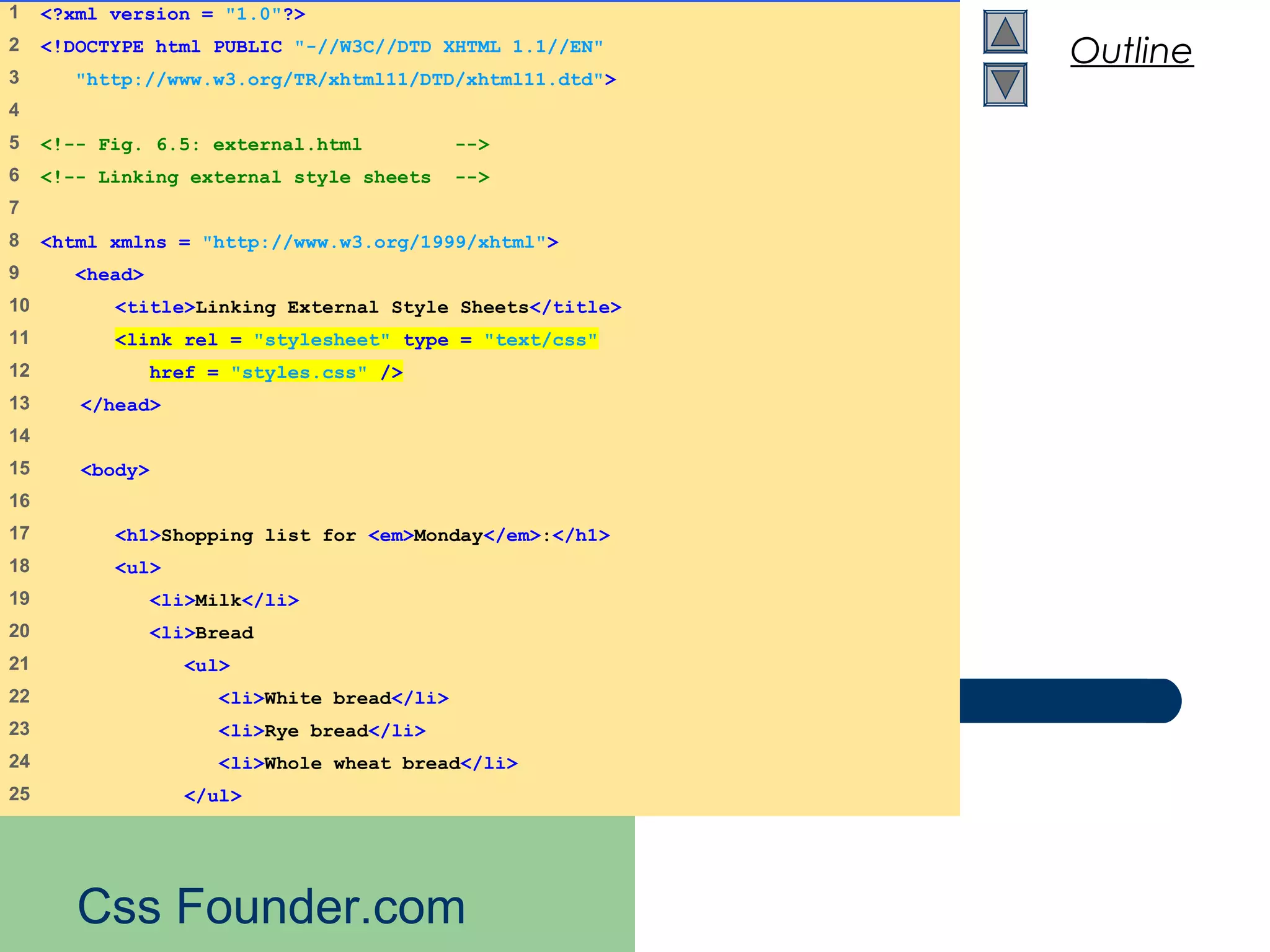Click the closing head tag on line 13
Image resolution: width=1270 pixels, height=952 pixels.
click(x=121, y=405)
